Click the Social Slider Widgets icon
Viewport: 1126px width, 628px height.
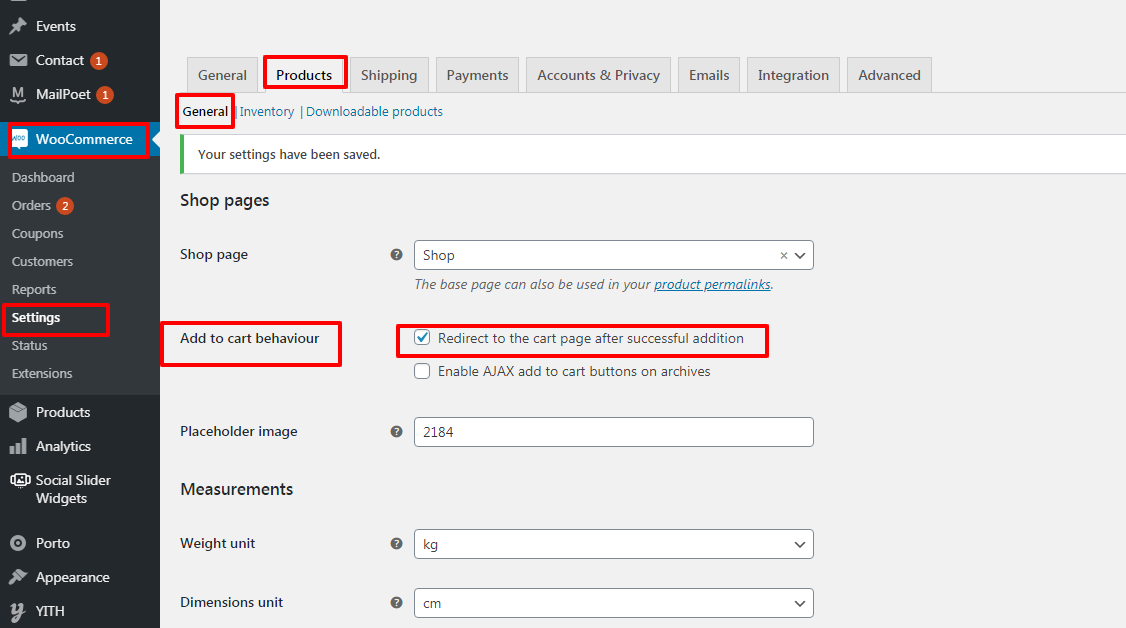coord(20,480)
